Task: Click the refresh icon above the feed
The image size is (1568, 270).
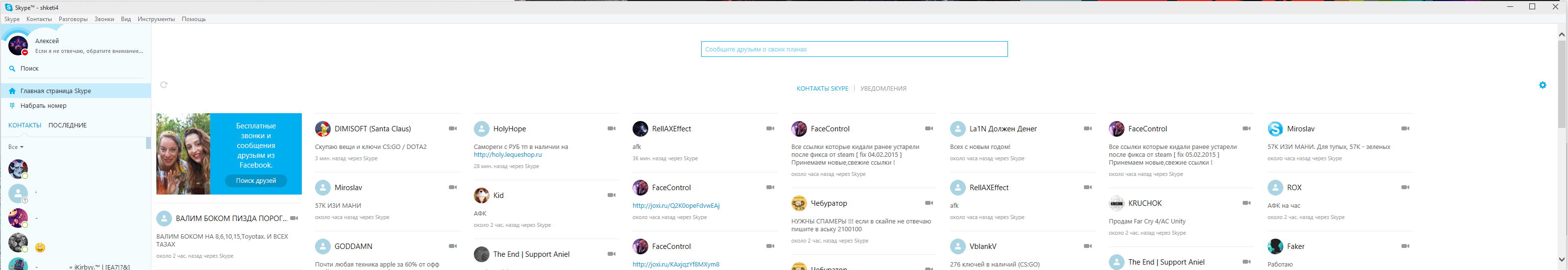Action: (164, 84)
